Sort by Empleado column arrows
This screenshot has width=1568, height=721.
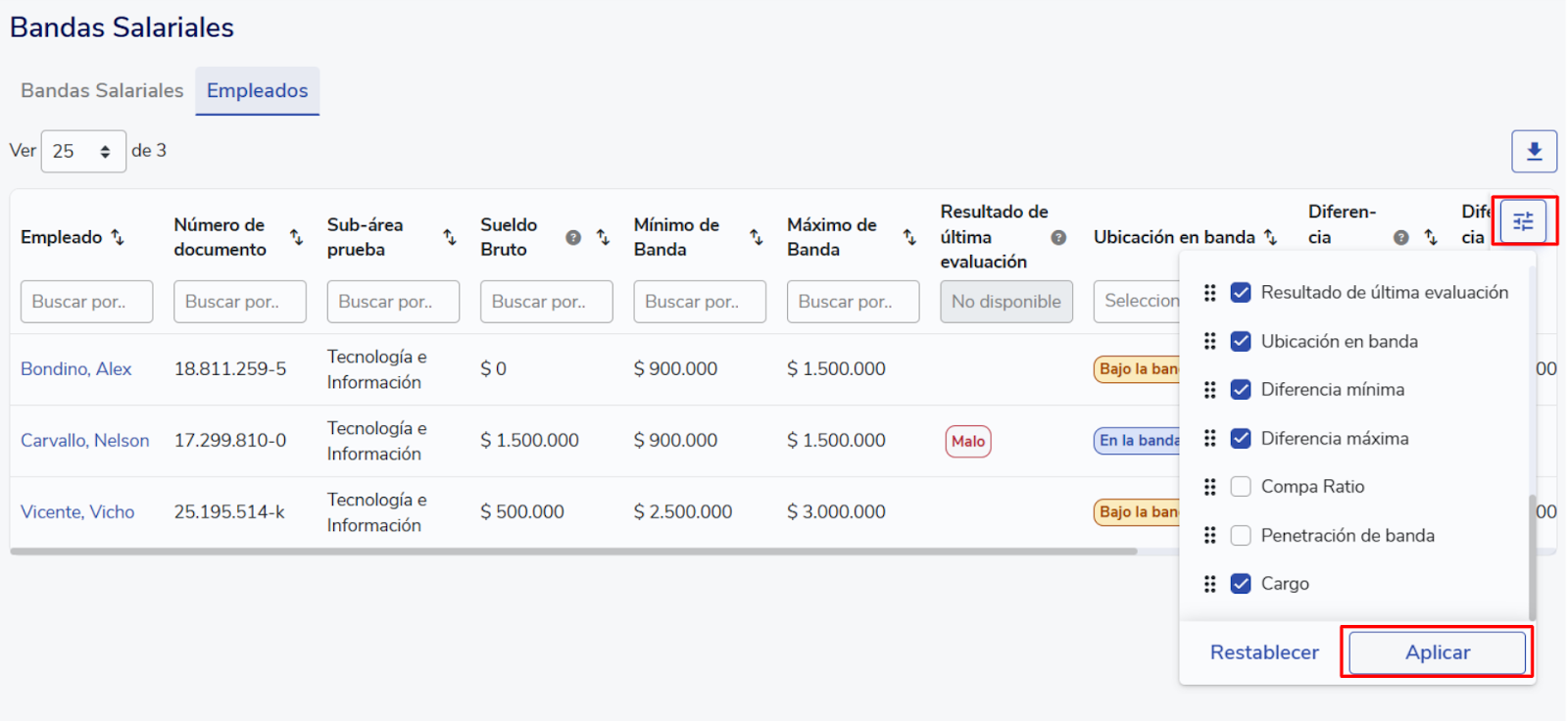click(x=118, y=237)
